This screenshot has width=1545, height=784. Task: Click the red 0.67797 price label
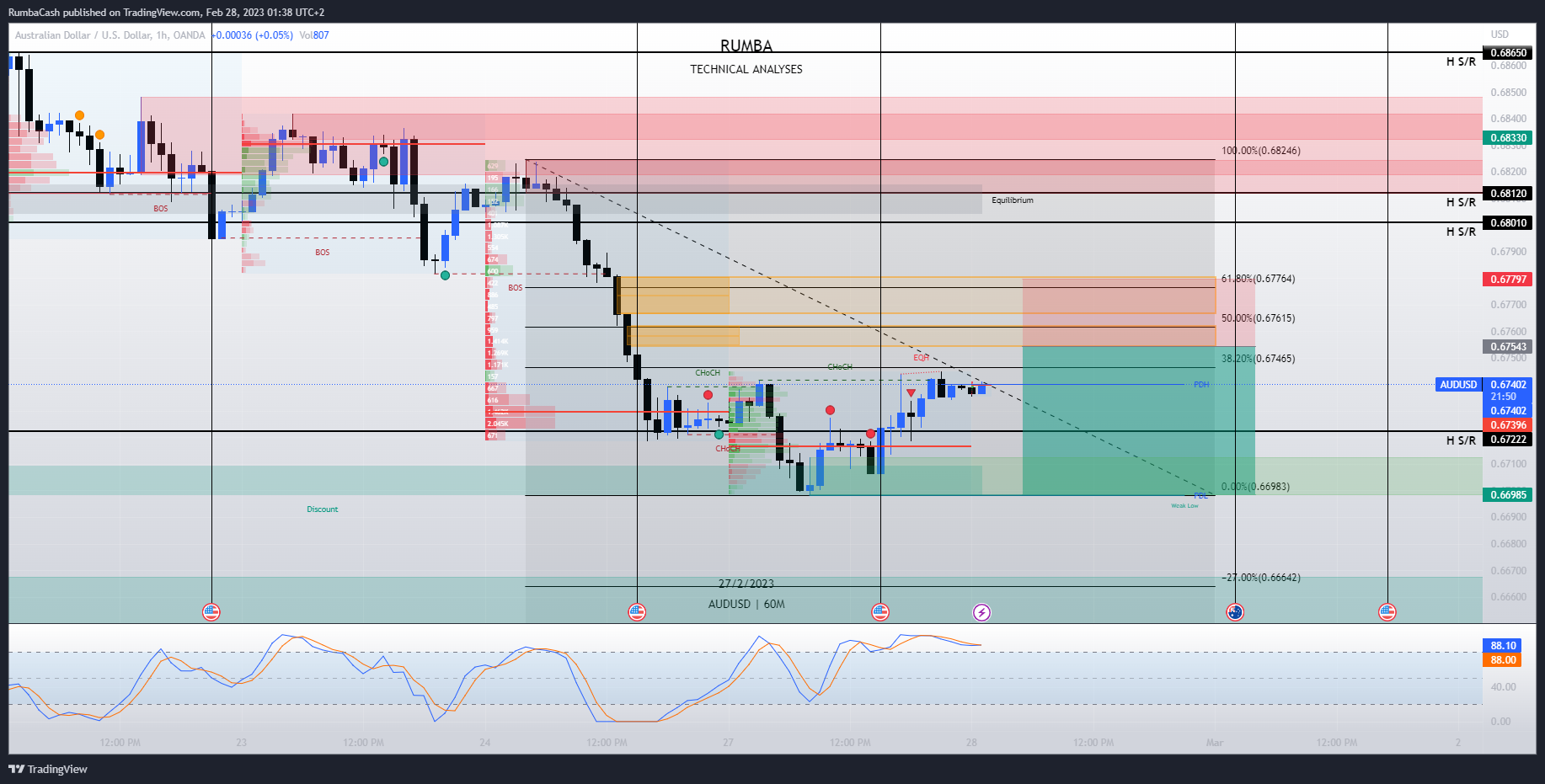click(1508, 280)
